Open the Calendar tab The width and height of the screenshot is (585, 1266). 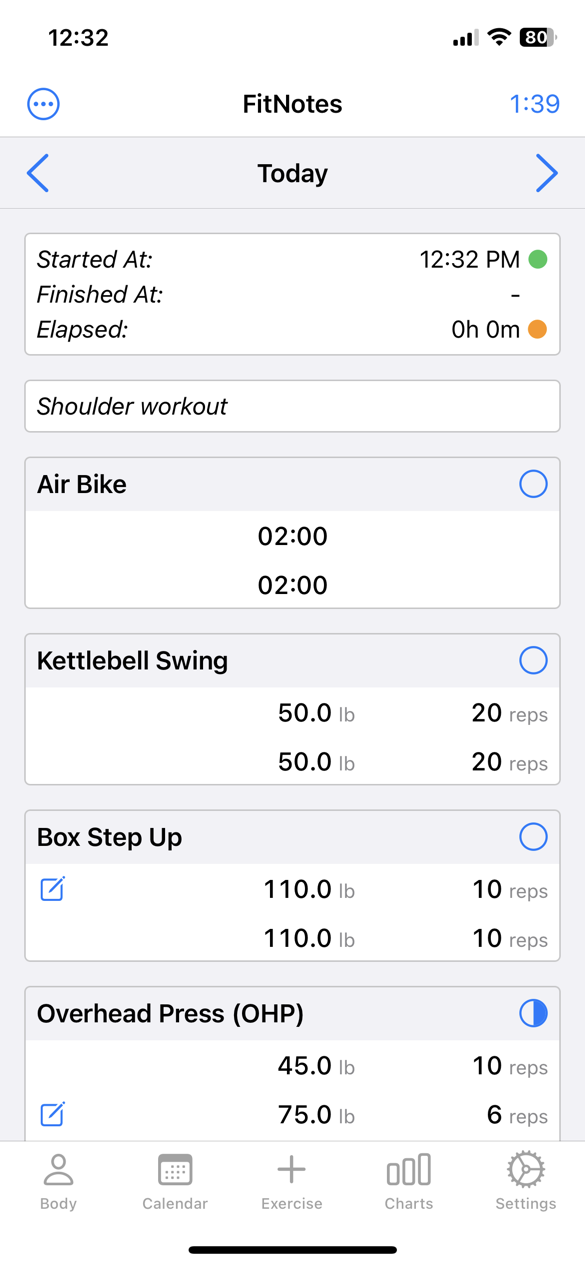click(175, 1181)
